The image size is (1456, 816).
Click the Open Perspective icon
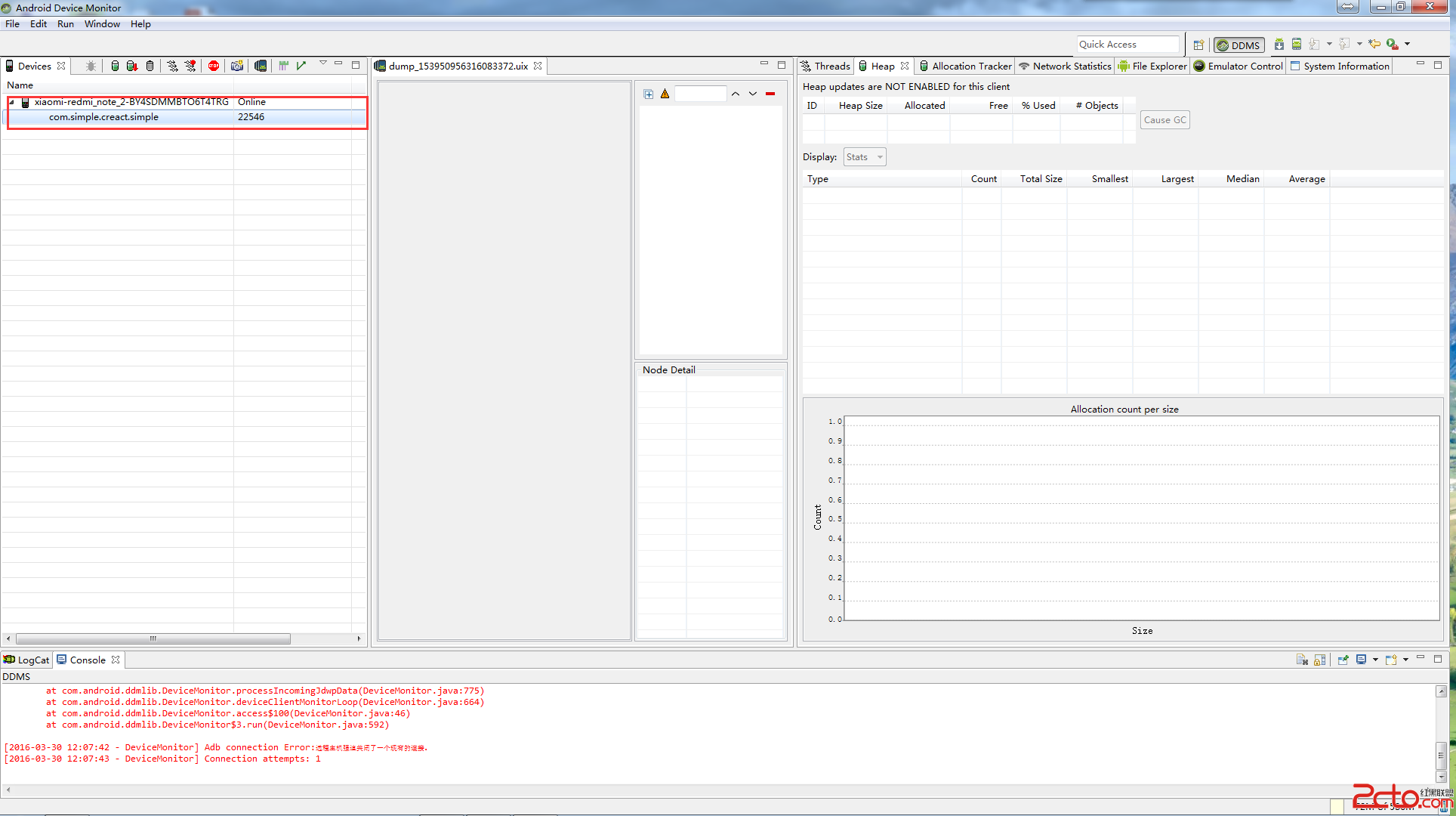1198,45
